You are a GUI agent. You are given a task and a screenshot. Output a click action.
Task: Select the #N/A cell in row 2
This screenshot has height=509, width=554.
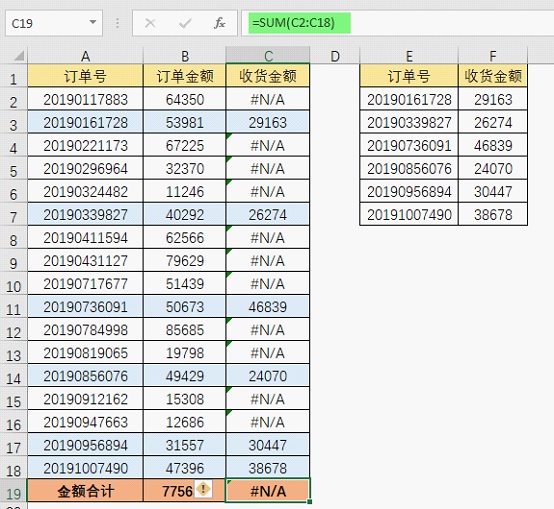[x=268, y=99]
